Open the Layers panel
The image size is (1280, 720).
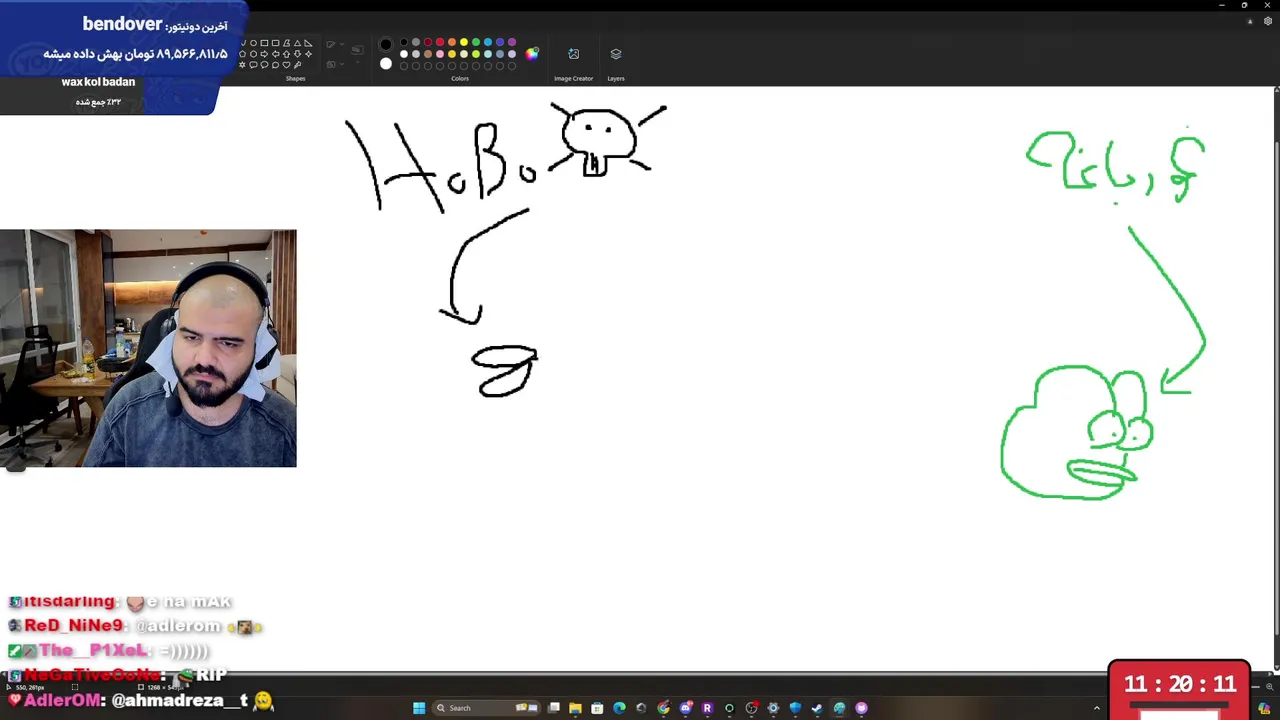coord(616,54)
